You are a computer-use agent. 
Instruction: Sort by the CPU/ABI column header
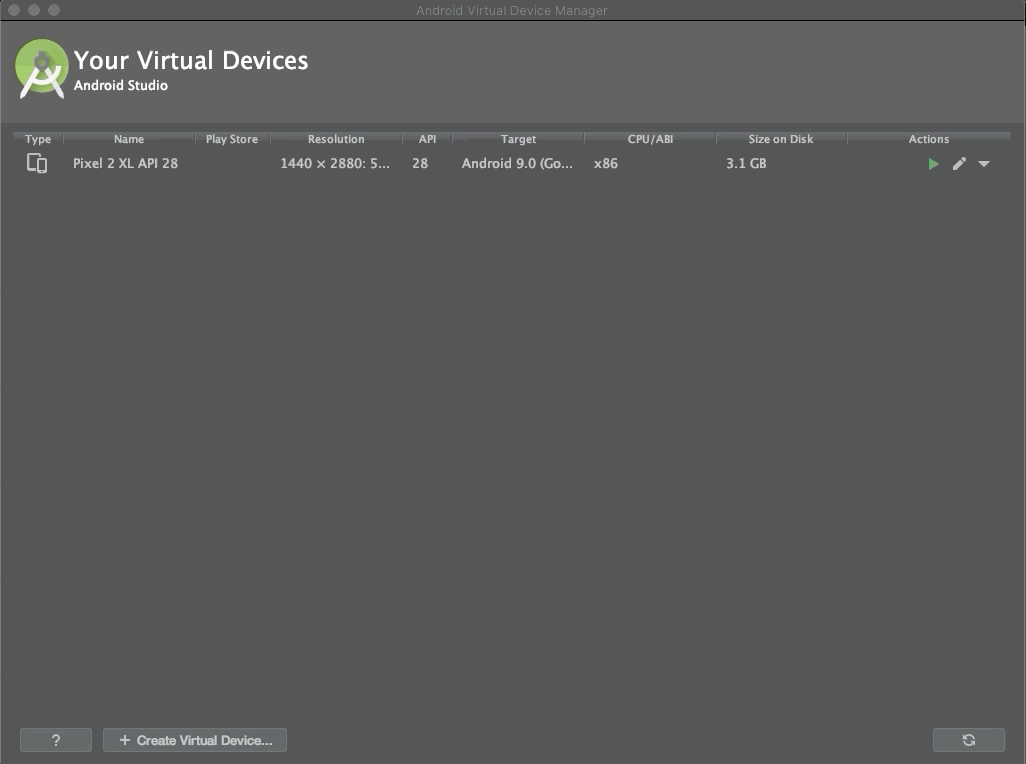tap(650, 139)
